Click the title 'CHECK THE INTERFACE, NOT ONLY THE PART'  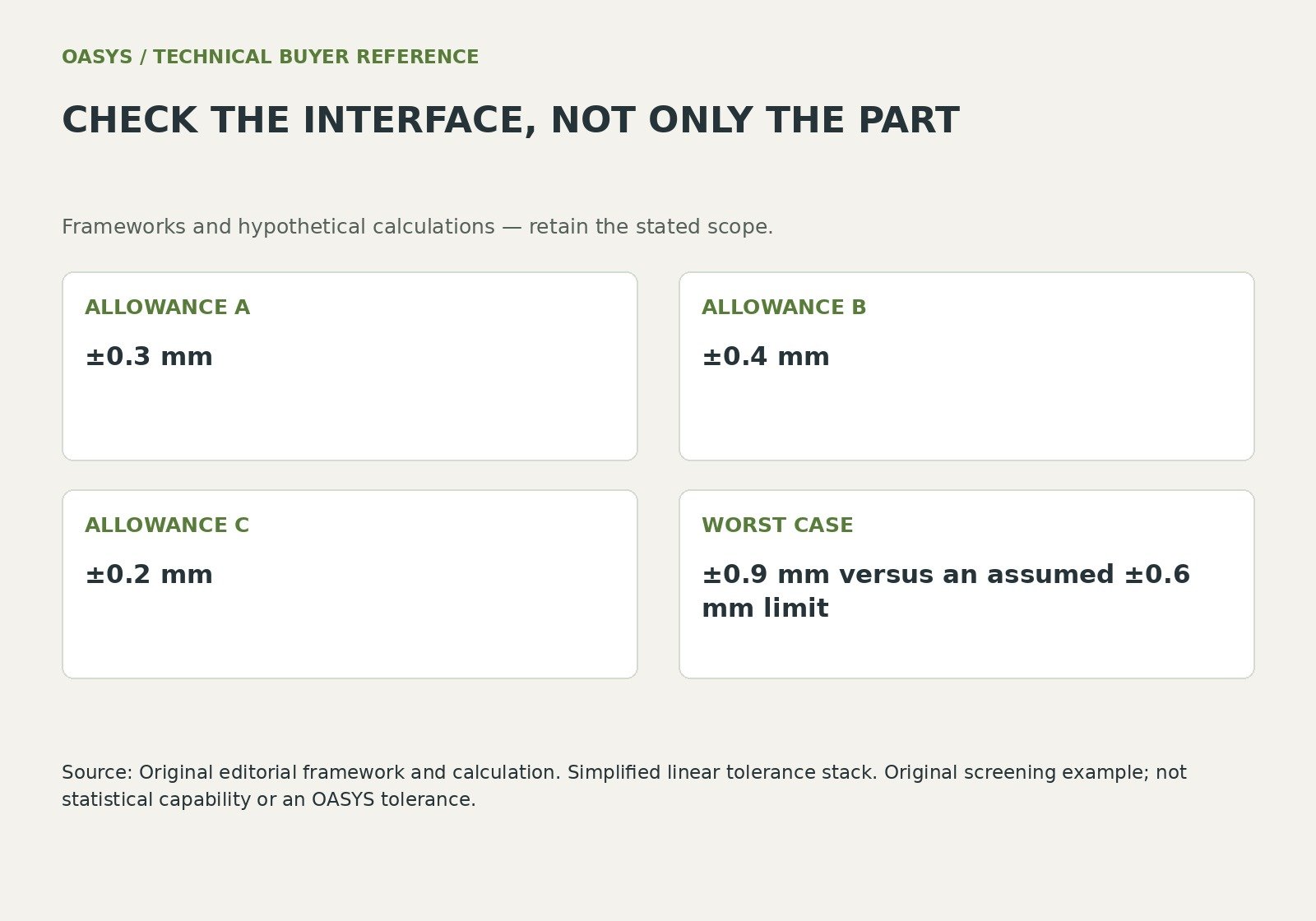pyautogui.click(x=510, y=120)
